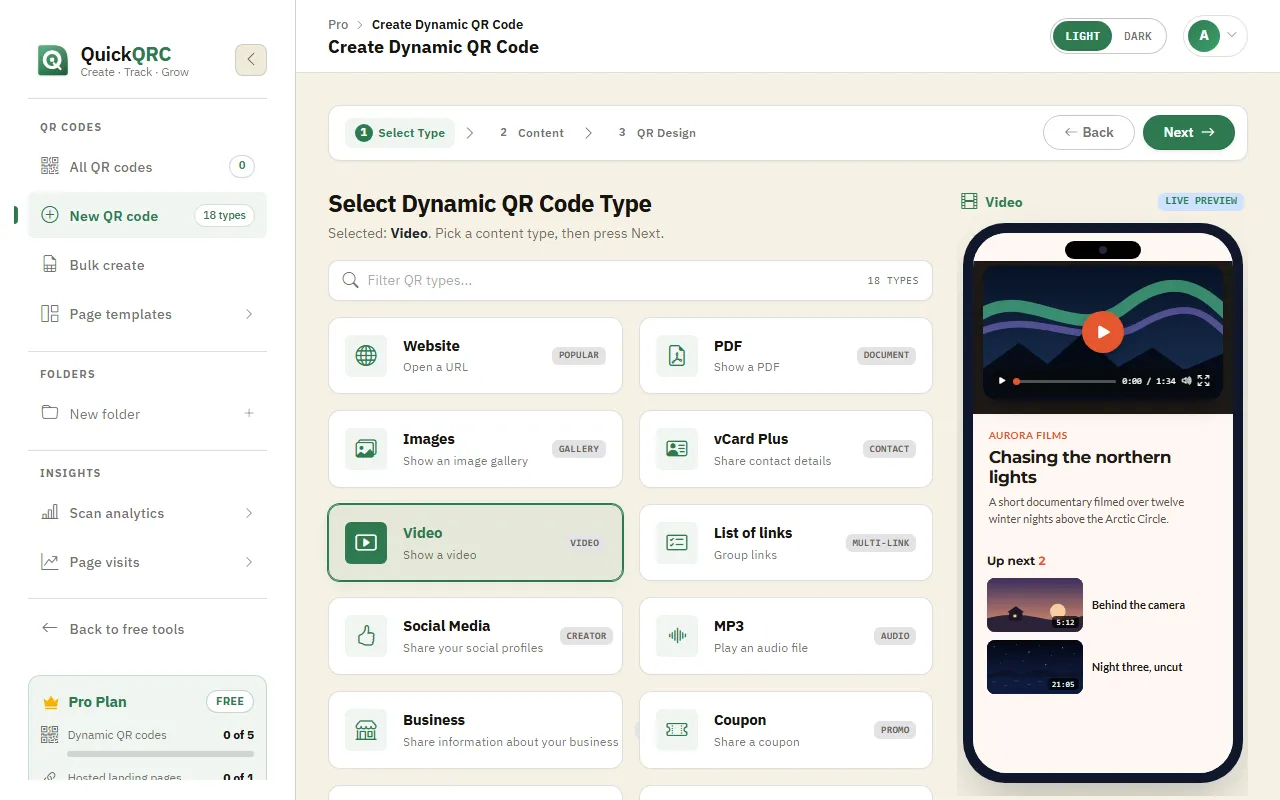
Task: Choose the vCard Plus QR type card
Action: (x=786, y=449)
